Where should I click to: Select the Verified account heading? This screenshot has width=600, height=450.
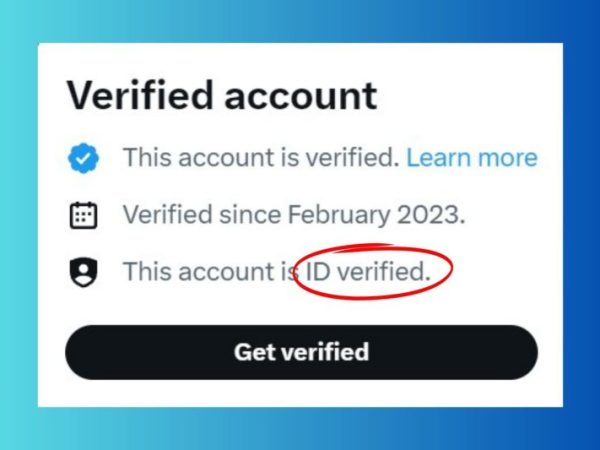[x=222, y=95]
